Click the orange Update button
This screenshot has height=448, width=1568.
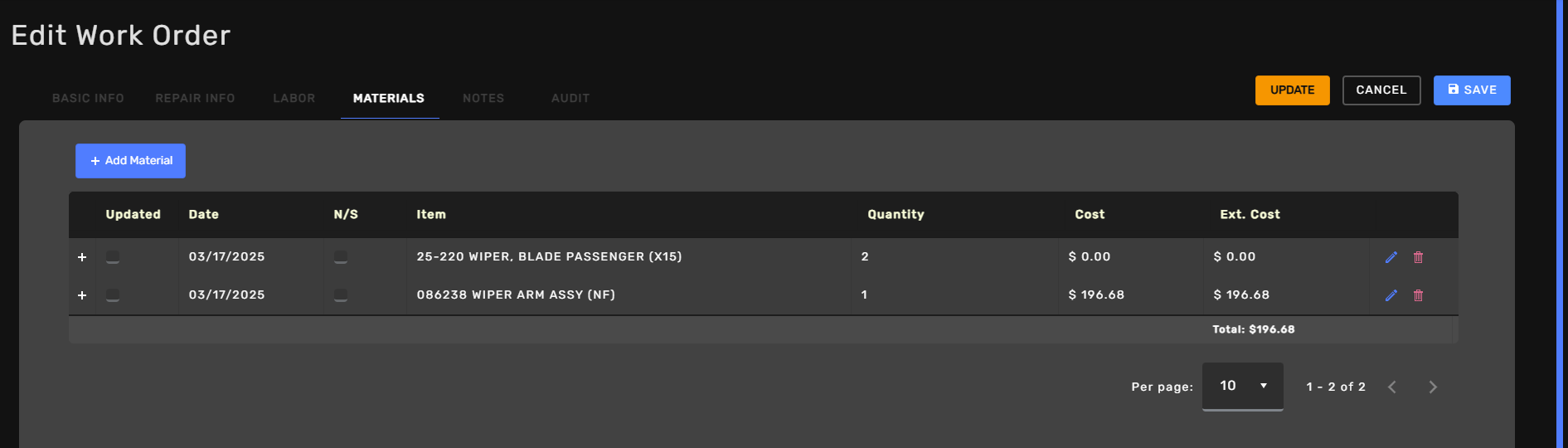pyautogui.click(x=1293, y=90)
